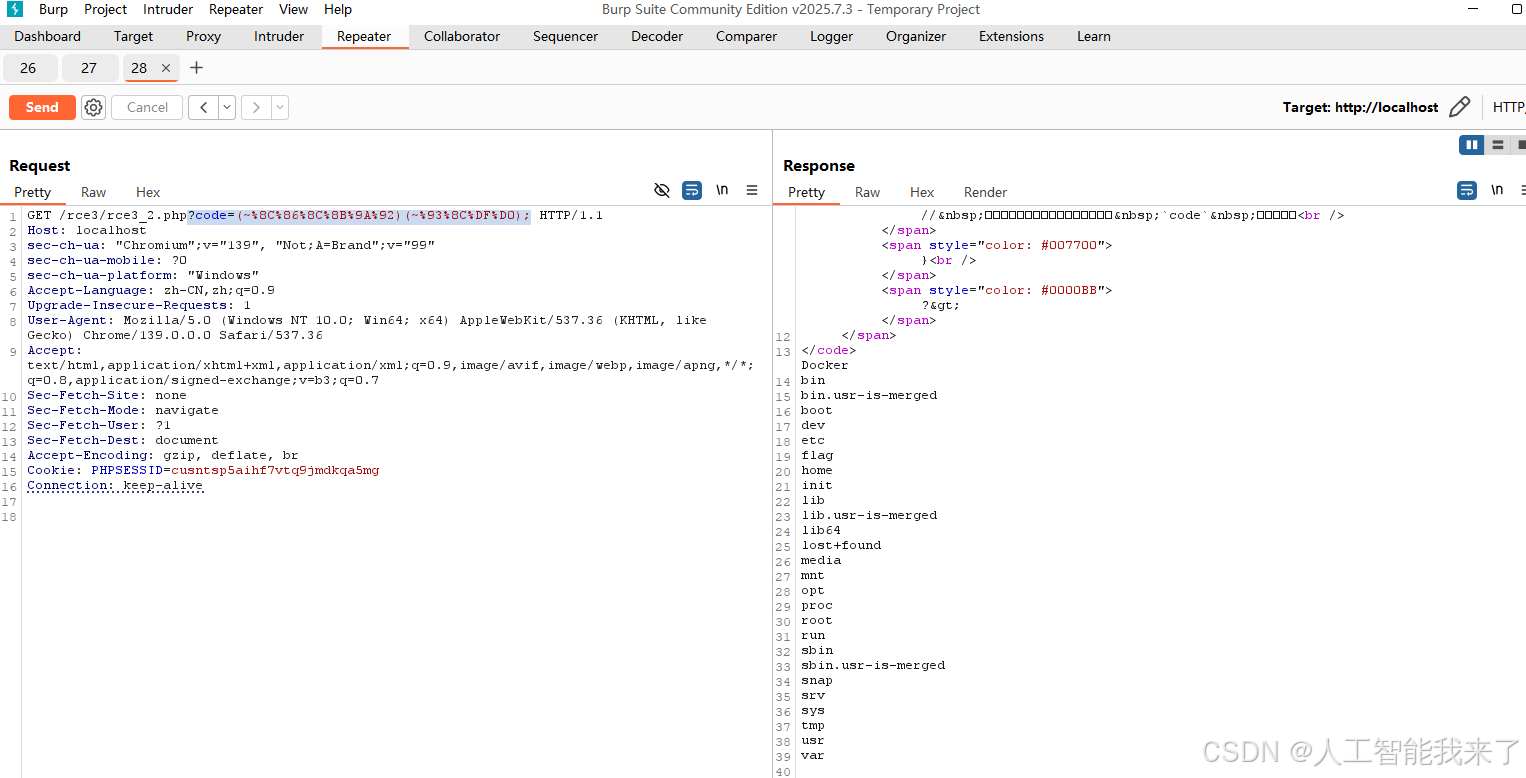Viewport: 1526px width, 778px height.
Task: Click the Sec-Fetch-Mode: navigate header
Action: click(x=123, y=410)
